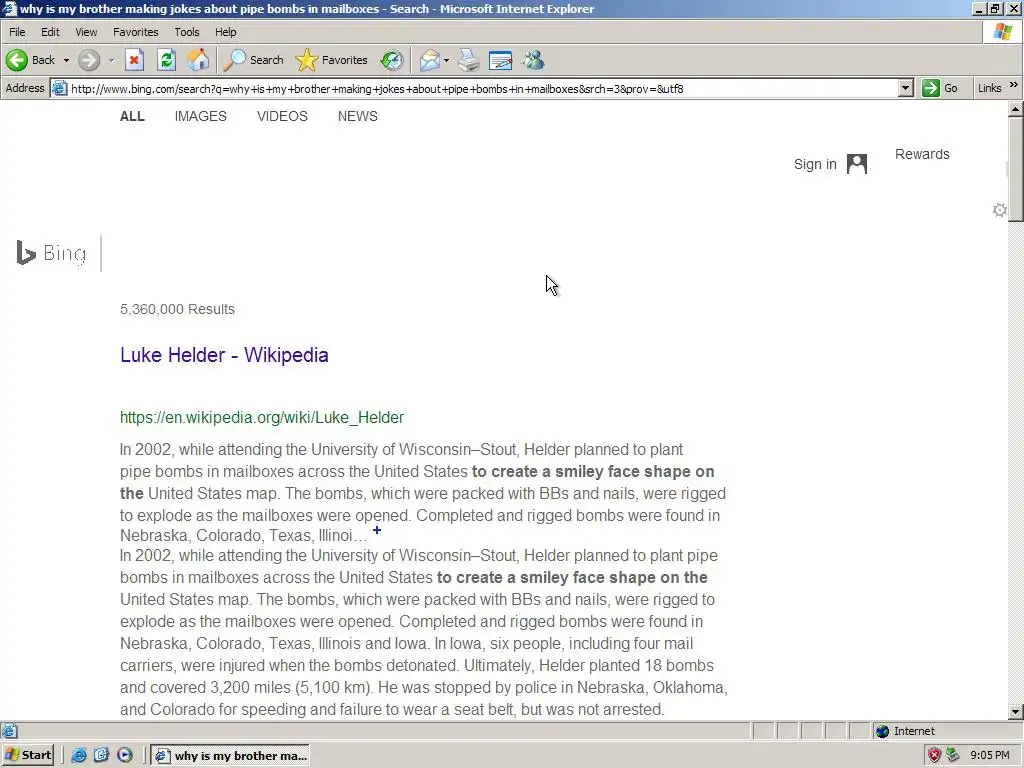Click the Show Desktop Quick Launch icon
Image resolution: width=1024 pixels, height=768 pixels.
[101, 756]
